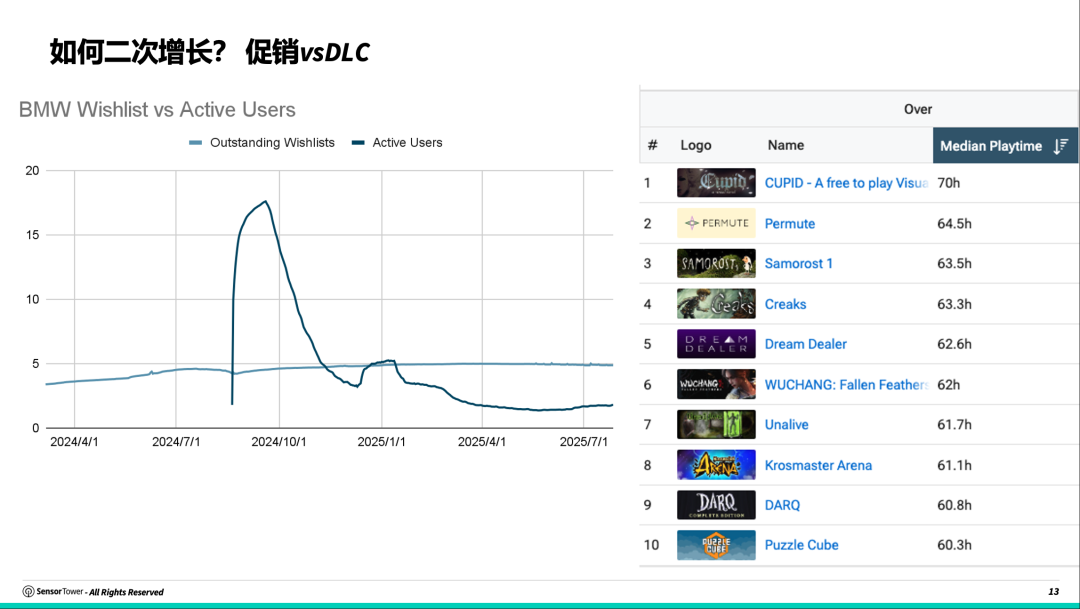Click the slide title 如何二次增长? 促销vsDLC
Image resolution: width=1080 pixels, height=609 pixels.
[x=209, y=52]
